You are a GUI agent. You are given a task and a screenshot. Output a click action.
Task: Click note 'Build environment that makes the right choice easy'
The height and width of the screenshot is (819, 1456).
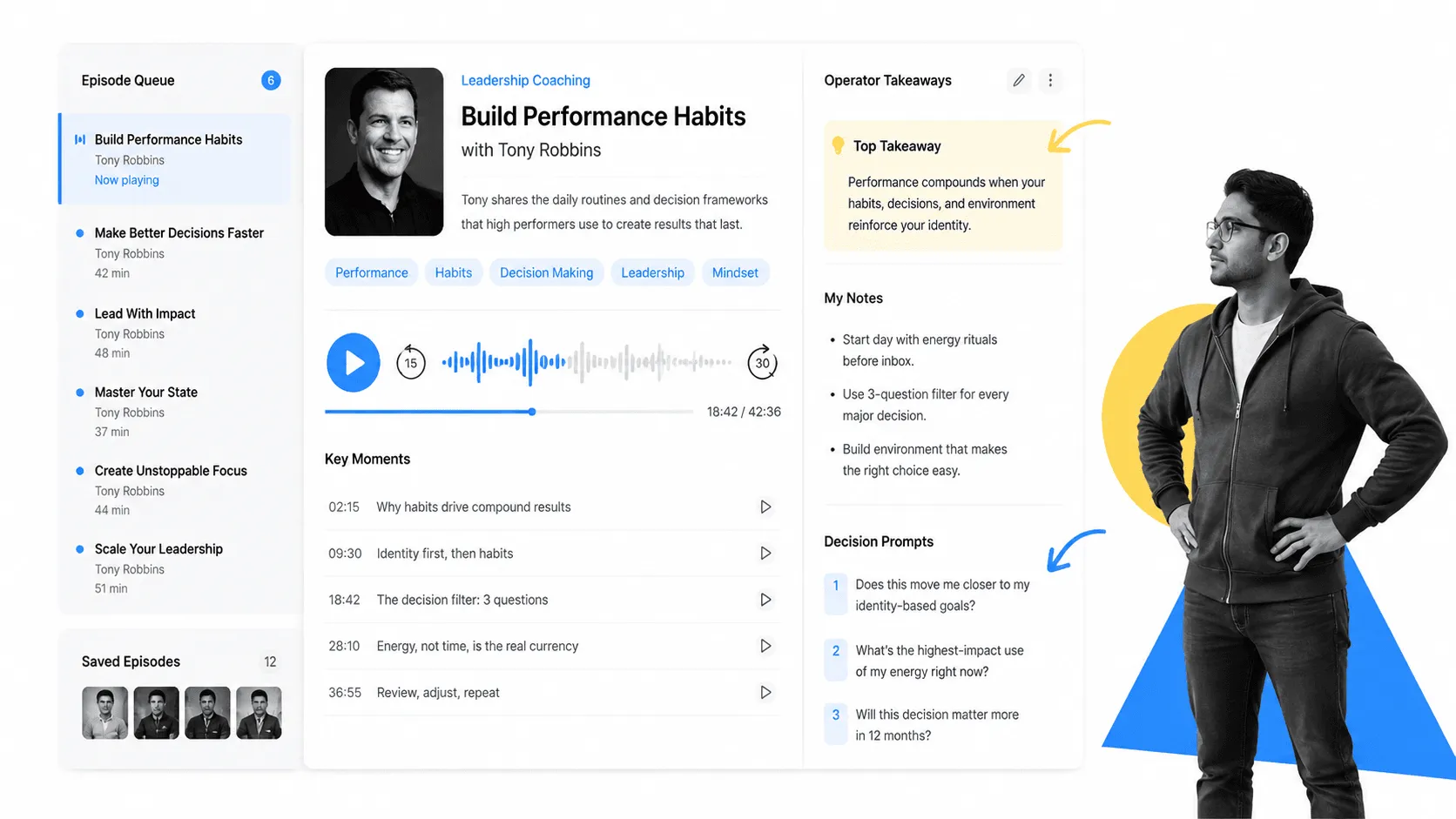[x=924, y=460]
